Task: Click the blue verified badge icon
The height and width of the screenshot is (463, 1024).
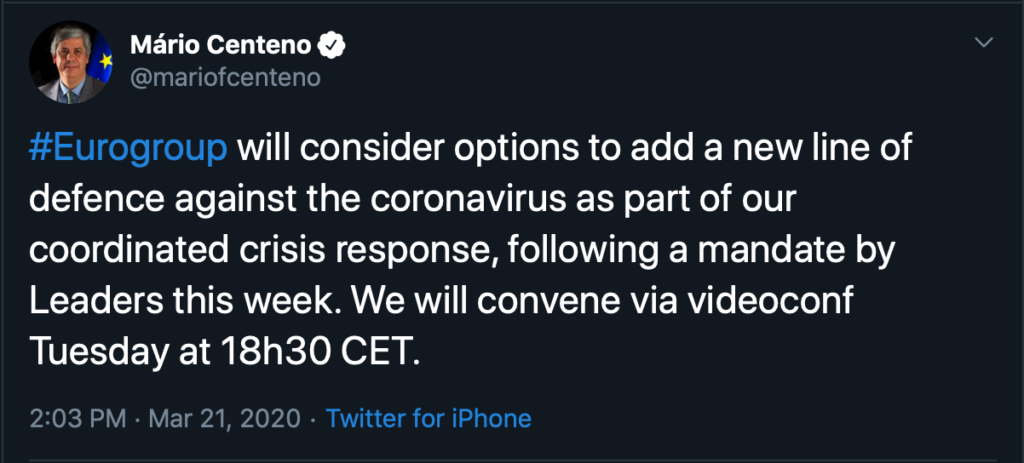Action: click(x=332, y=45)
